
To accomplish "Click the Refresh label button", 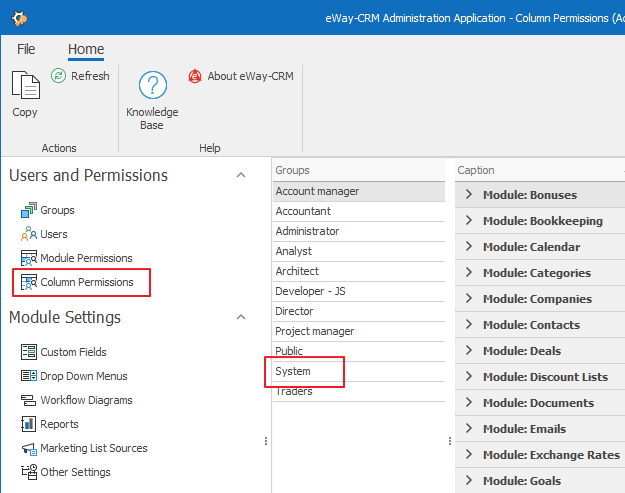I will coord(90,76).
